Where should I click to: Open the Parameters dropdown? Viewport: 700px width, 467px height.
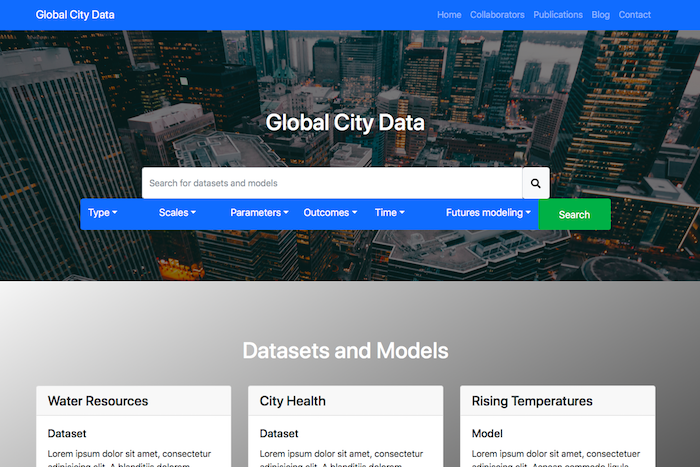coord(259,213)
